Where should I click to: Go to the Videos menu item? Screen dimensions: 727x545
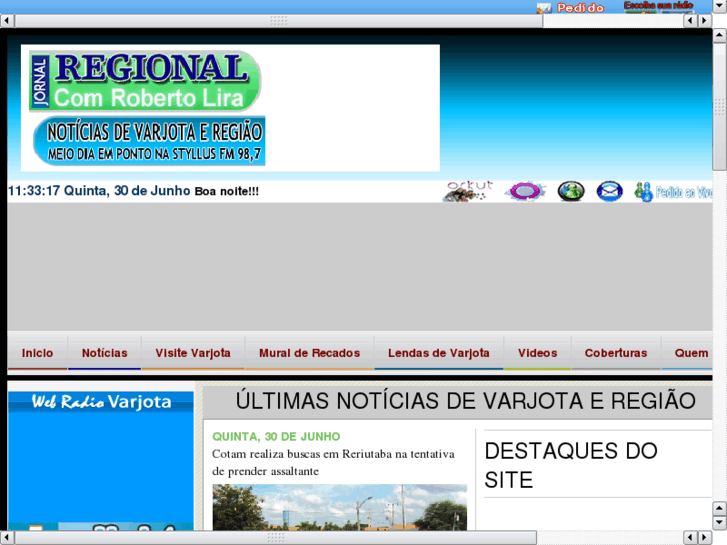tap(537, 353)
